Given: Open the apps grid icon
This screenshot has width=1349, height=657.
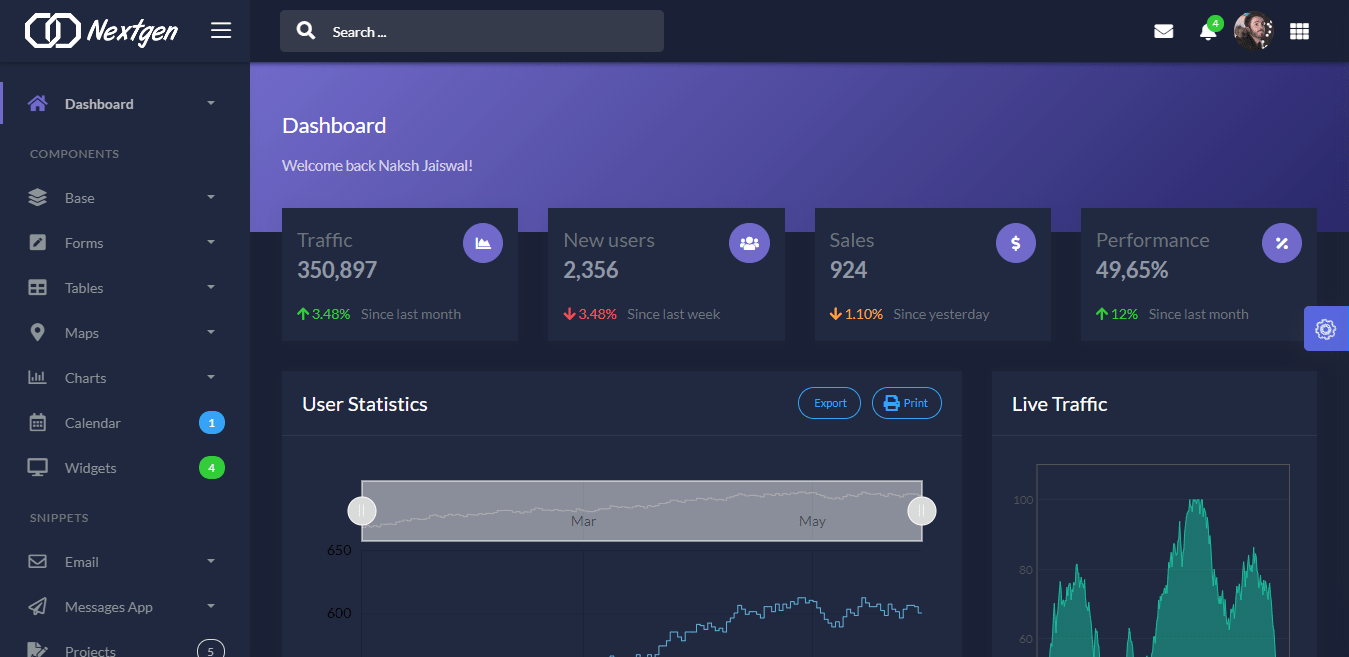Looking at the screenshot, I should 1299,31.
